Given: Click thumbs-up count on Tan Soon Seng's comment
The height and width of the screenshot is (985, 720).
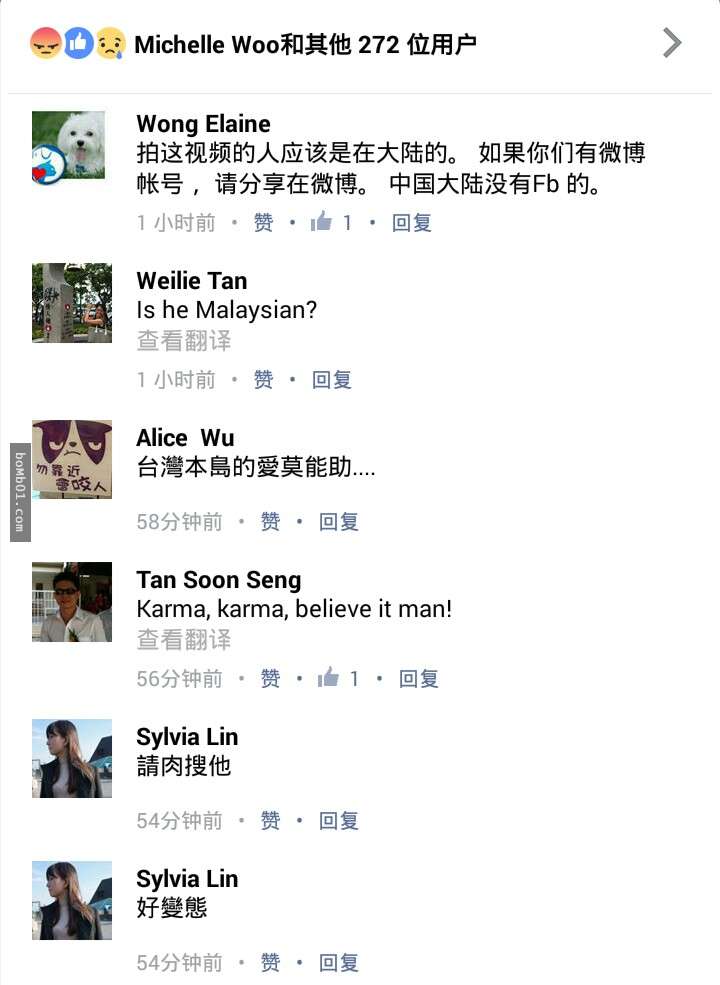Looking at the screenshot, I should [338, 679].
